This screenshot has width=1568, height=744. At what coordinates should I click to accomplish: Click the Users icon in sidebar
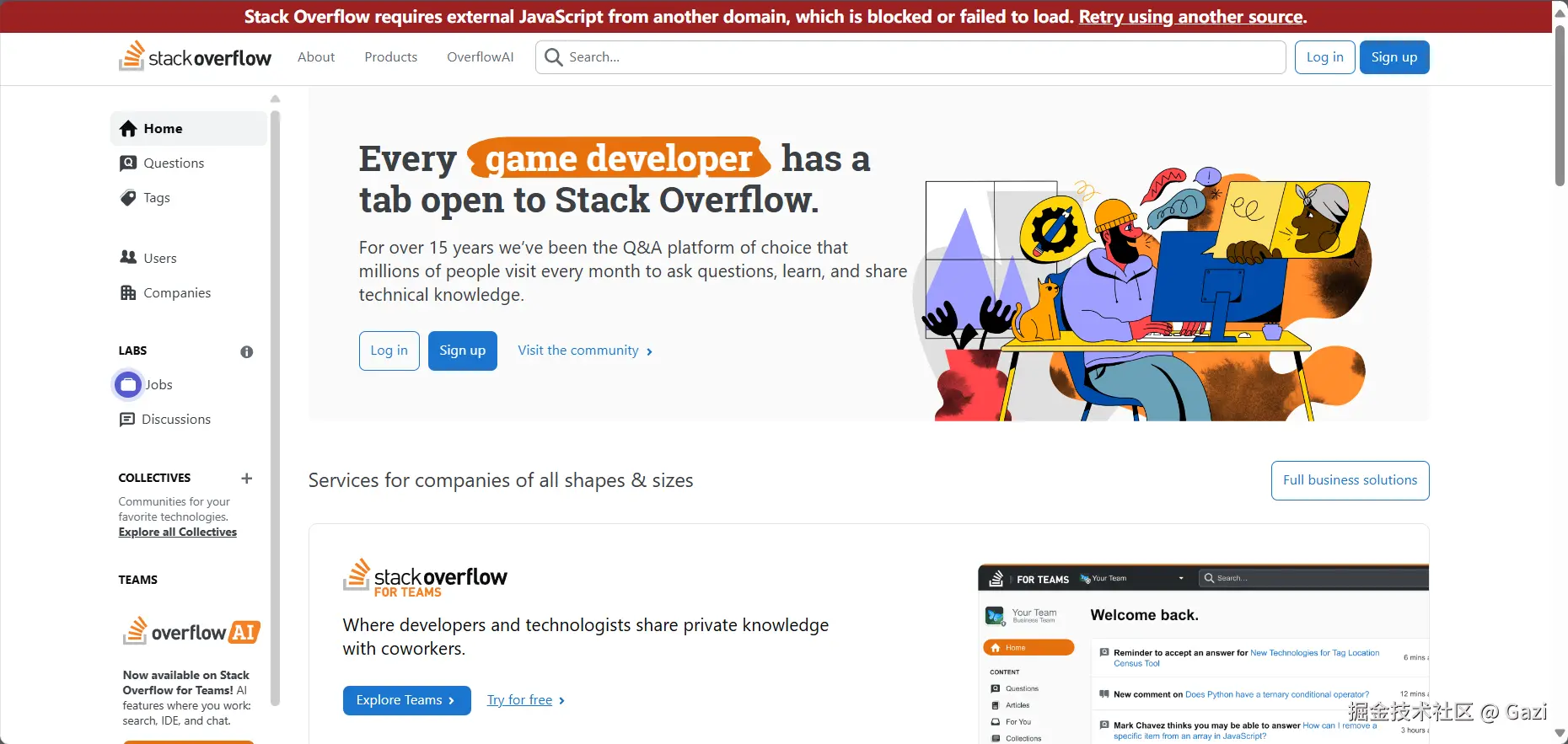click(128, 257)
